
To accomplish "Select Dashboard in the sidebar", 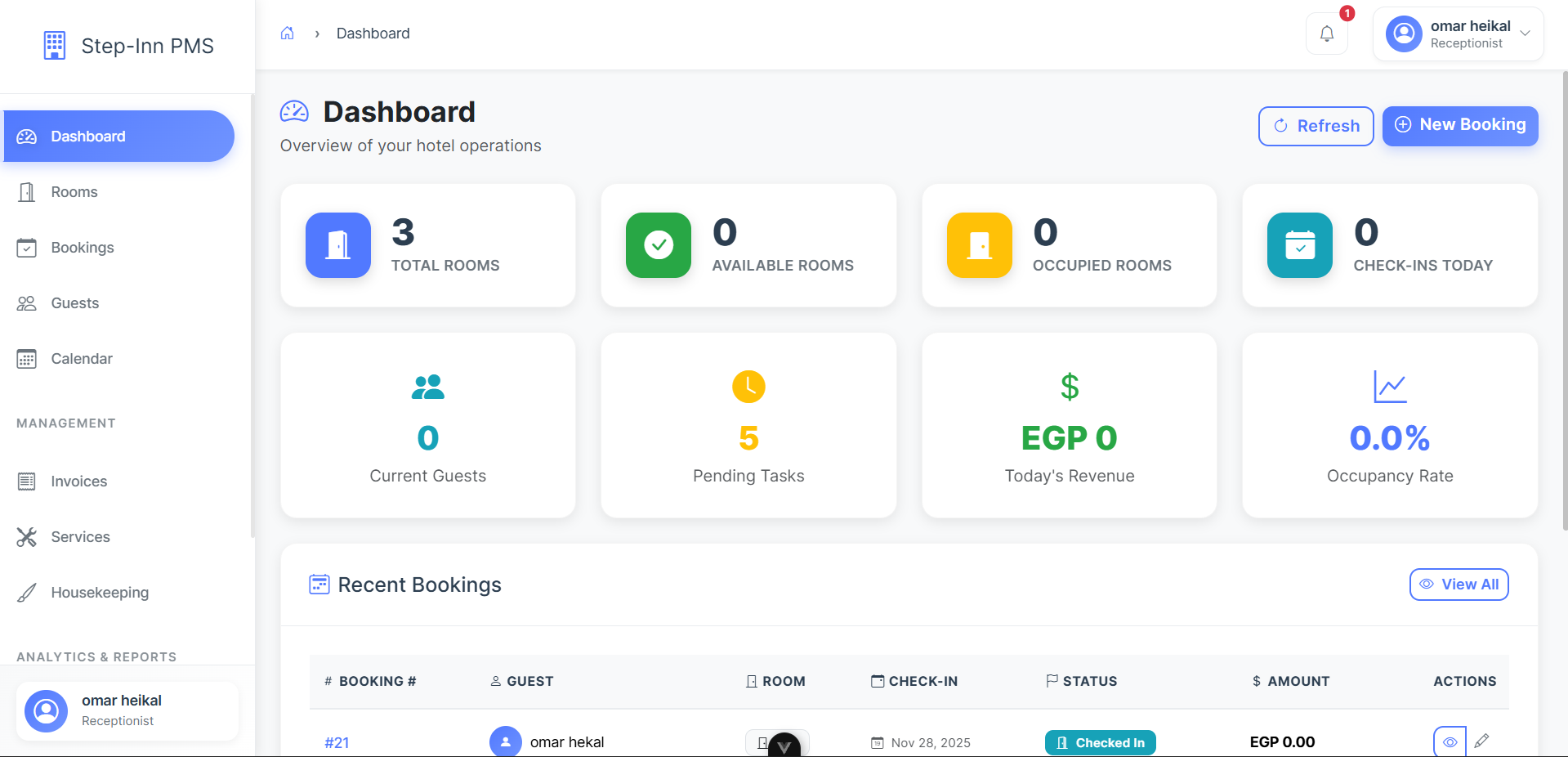I will click(x=87, y=136).
